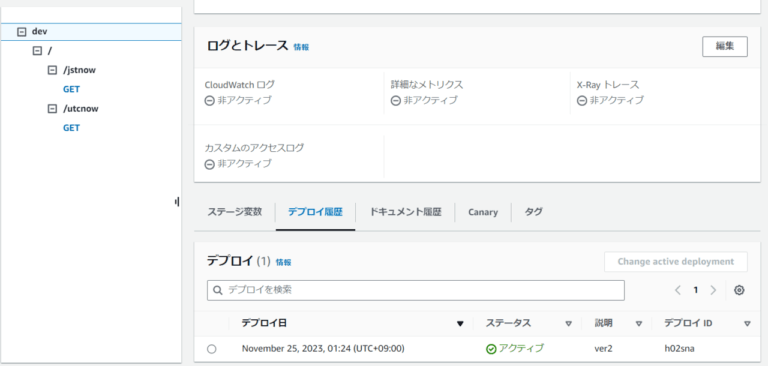768x366 pixels.
Task: Select the dev stage label
Action: (39, 31)
